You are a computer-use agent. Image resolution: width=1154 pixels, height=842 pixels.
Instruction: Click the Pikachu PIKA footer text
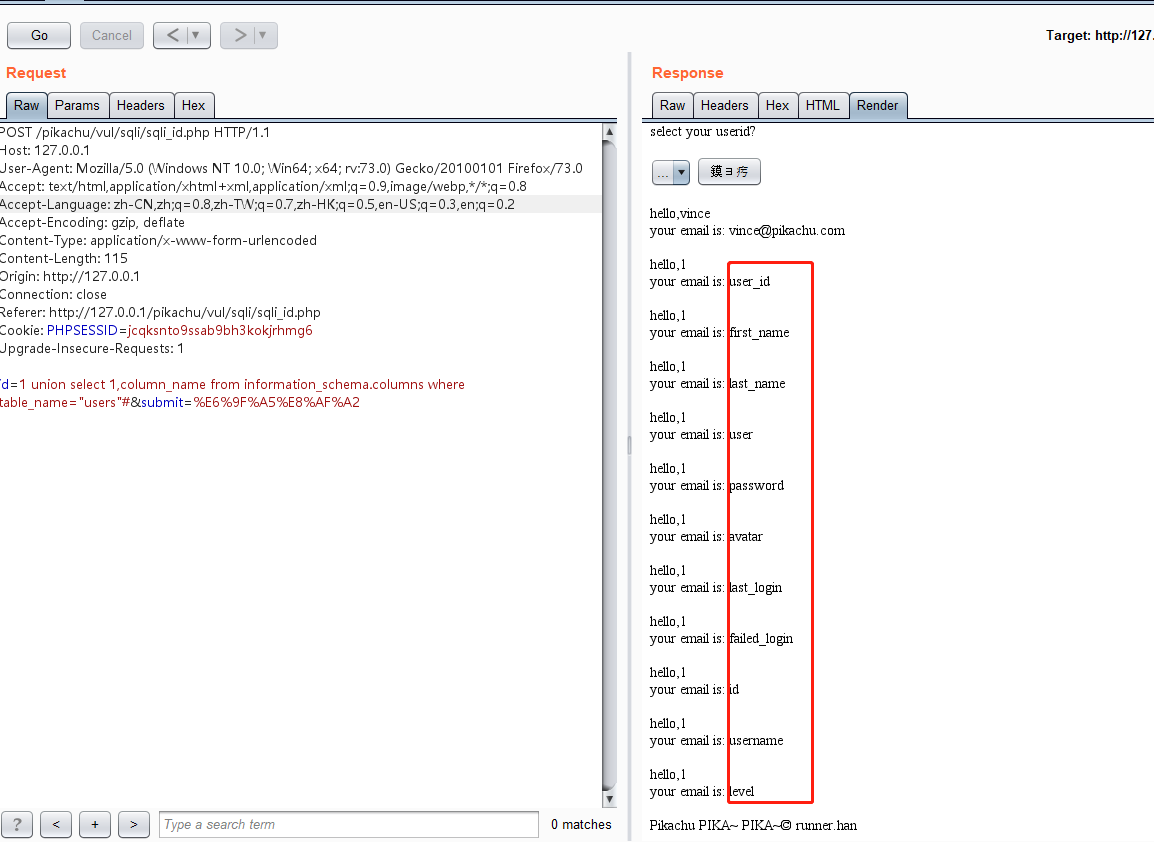click(753, 825)
